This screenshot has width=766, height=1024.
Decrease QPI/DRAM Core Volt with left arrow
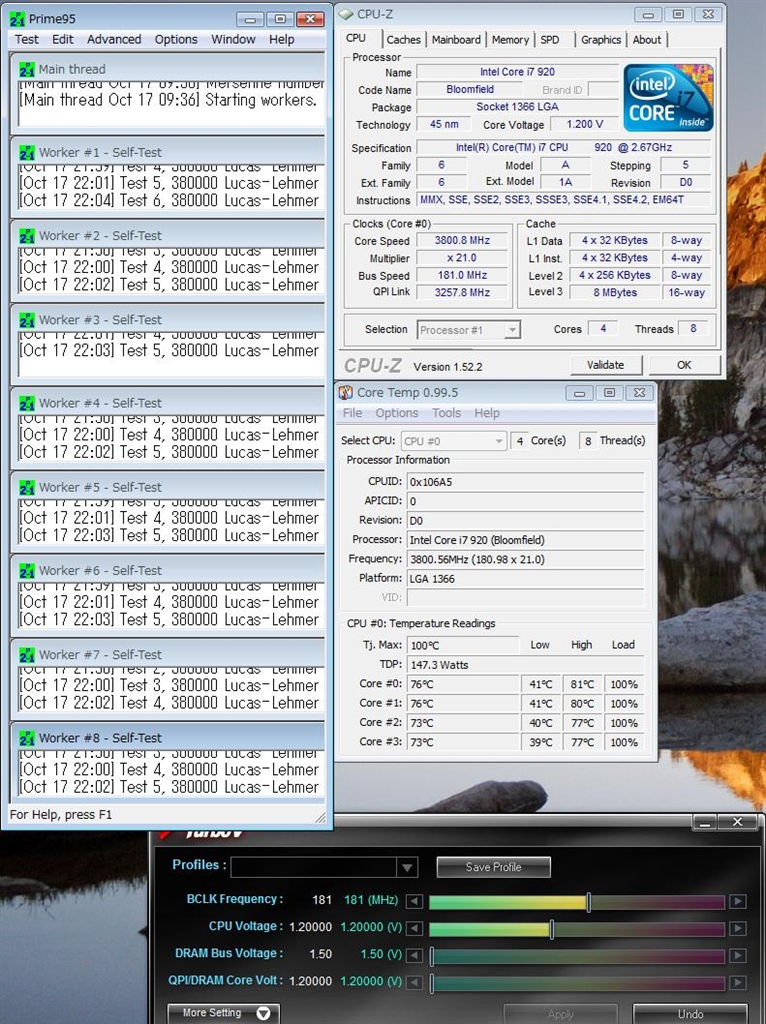414,982
